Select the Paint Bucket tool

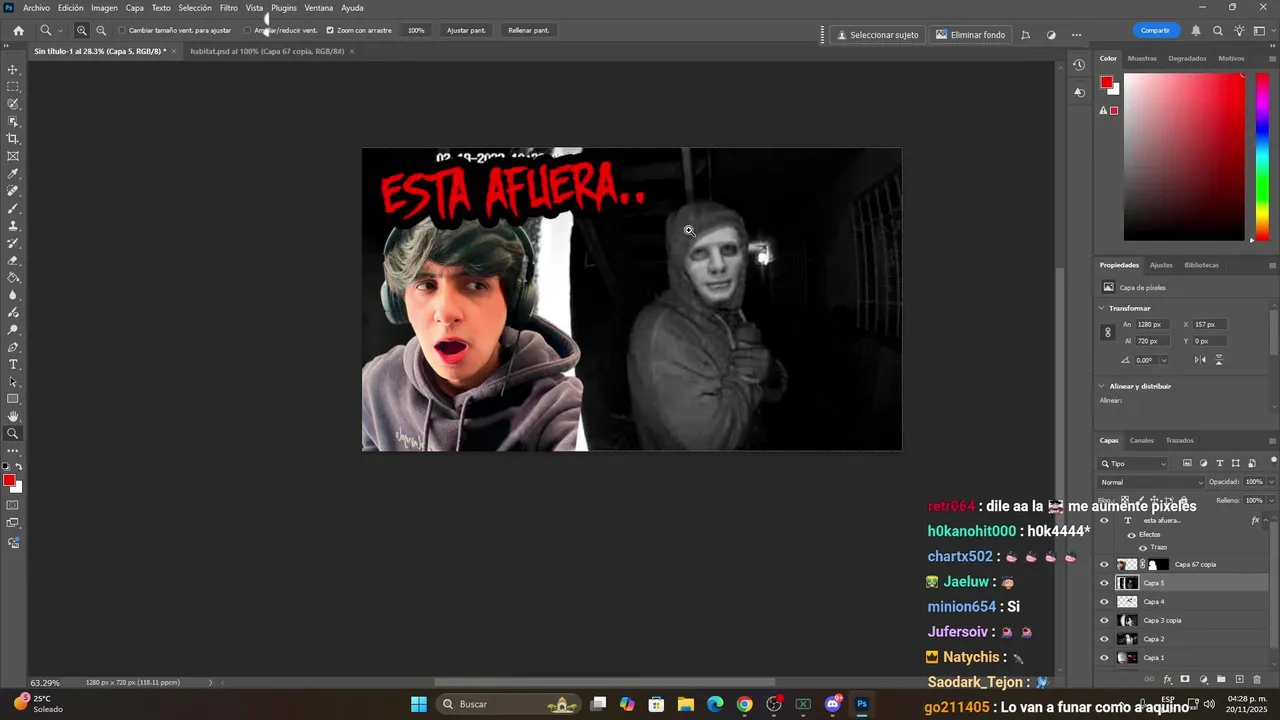click(13, 278)
